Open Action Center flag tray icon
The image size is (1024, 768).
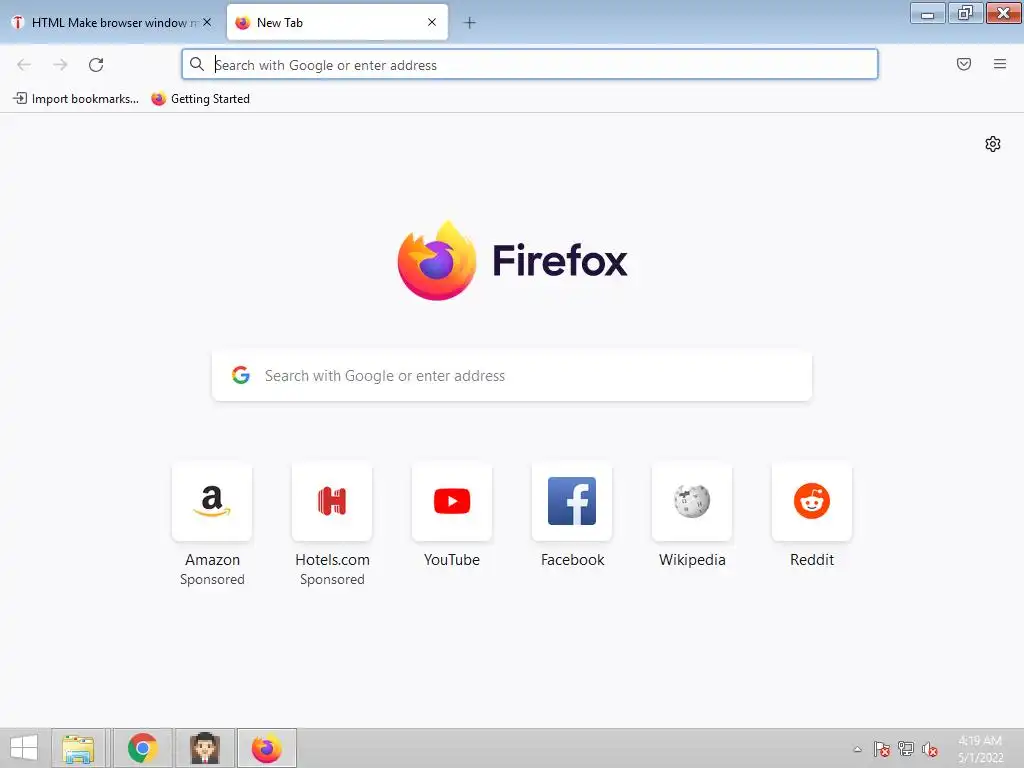[x=882, y=749]
